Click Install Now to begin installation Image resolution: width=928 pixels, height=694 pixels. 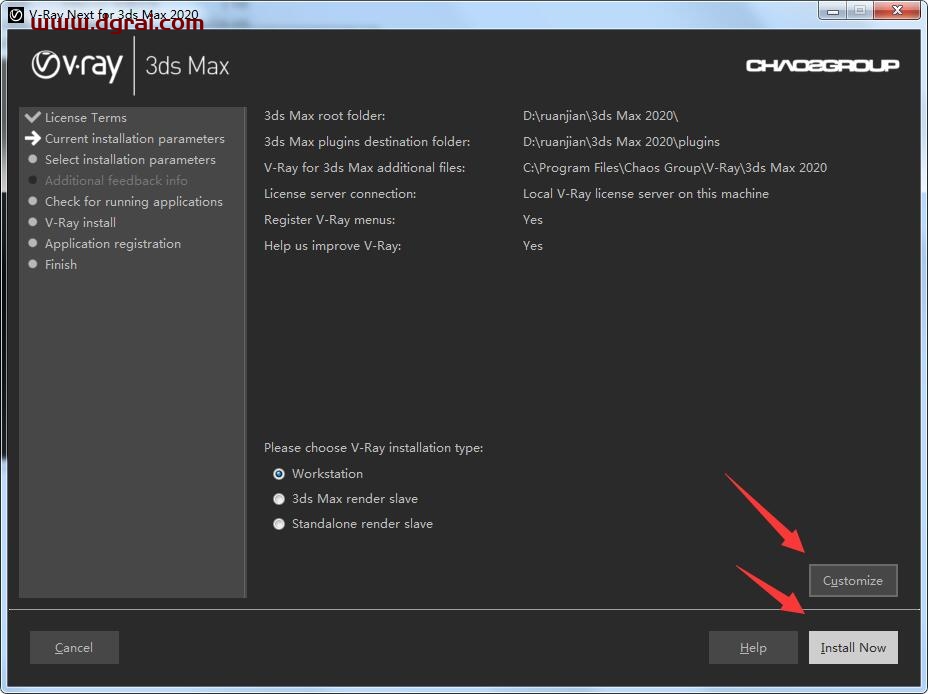pyautogui.click(x=853, y=648)
